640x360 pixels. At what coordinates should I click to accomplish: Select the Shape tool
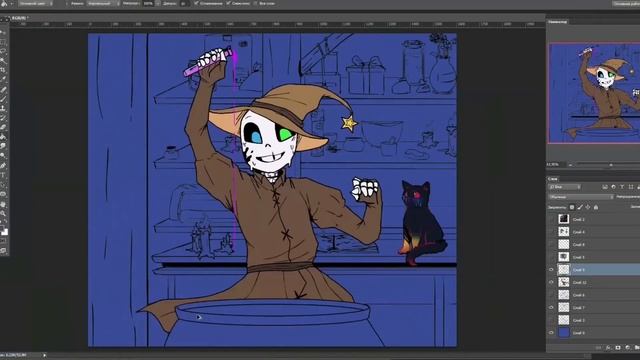(x=3, y=194)
